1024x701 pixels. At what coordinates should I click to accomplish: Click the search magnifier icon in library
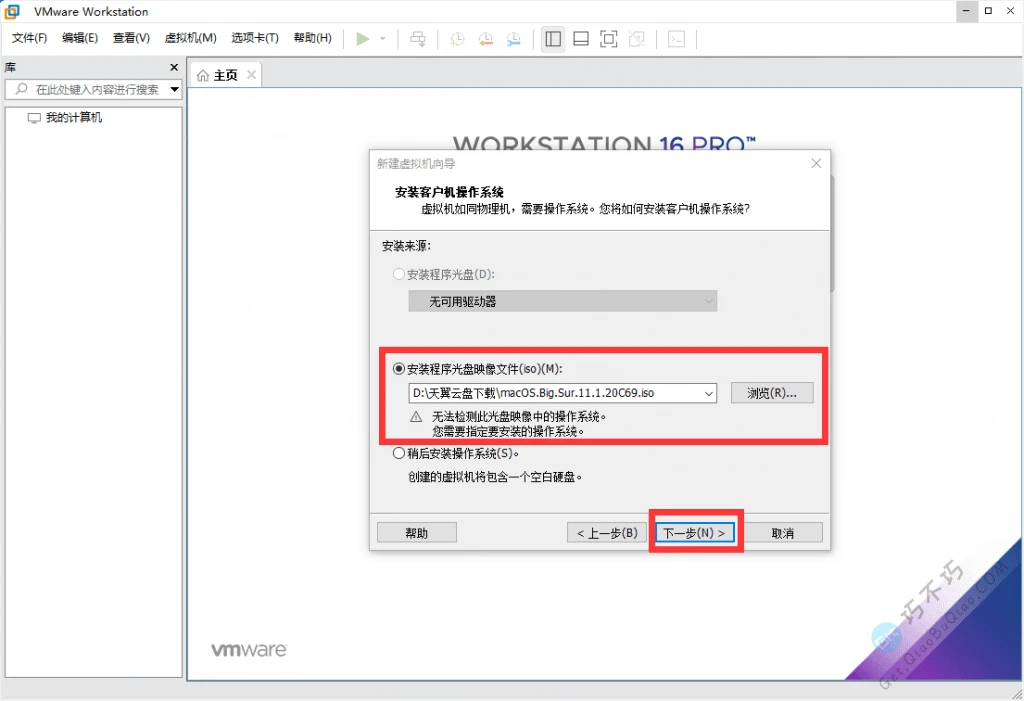coord(22,89)
